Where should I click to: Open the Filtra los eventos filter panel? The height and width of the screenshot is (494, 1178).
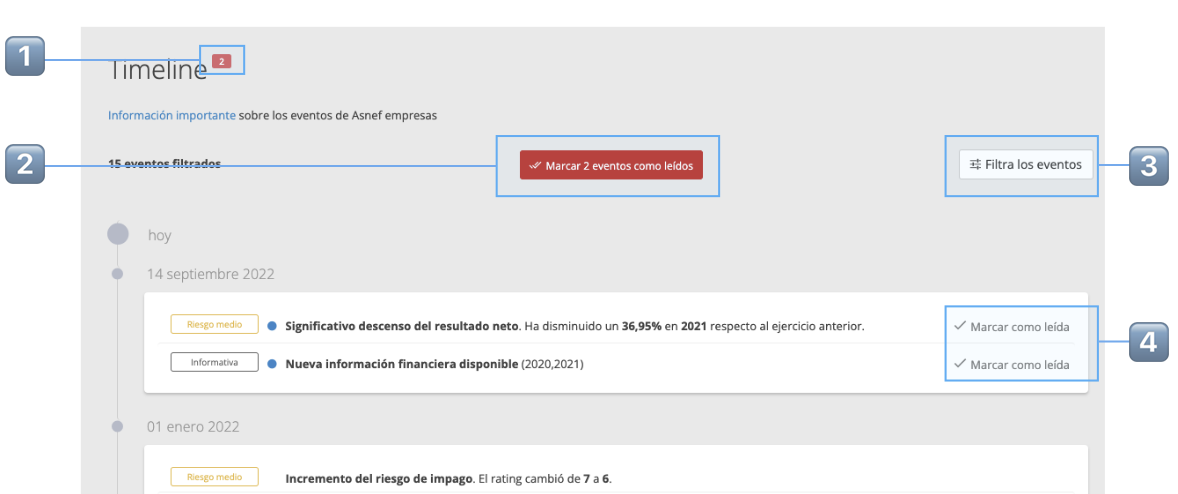pos(1025,164)
